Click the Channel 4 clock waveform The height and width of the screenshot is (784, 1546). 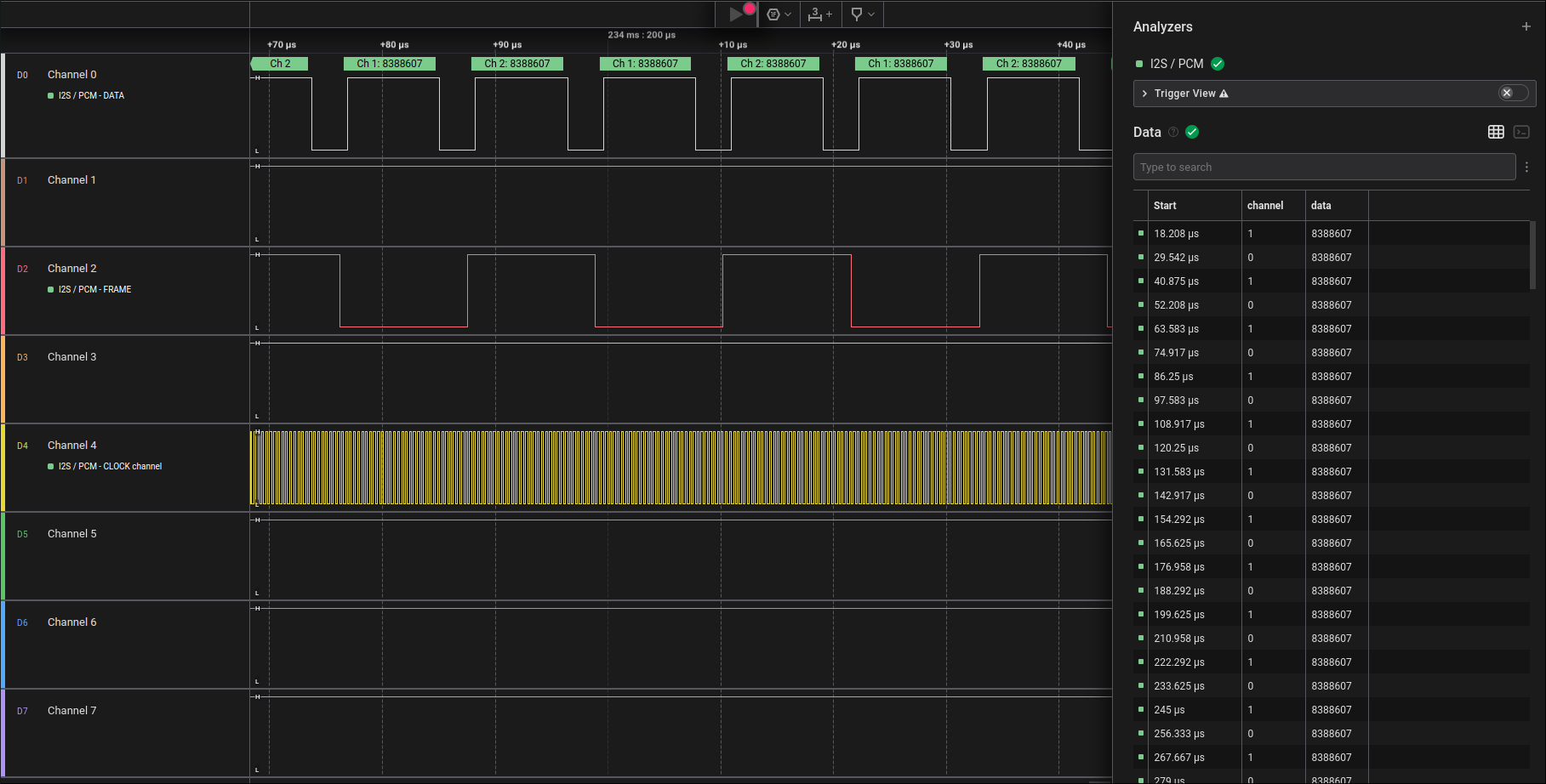tap(681, 468)
